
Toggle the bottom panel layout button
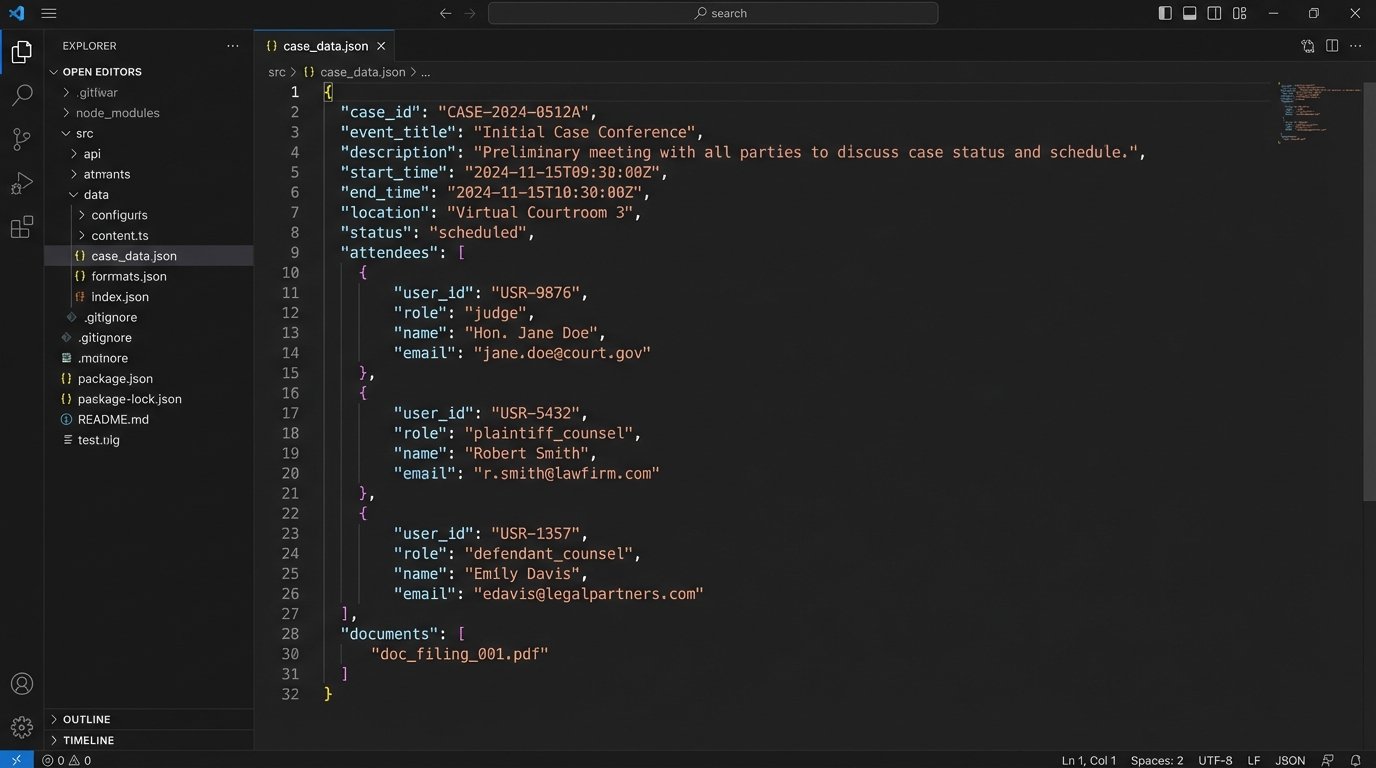coord(1190,13)
